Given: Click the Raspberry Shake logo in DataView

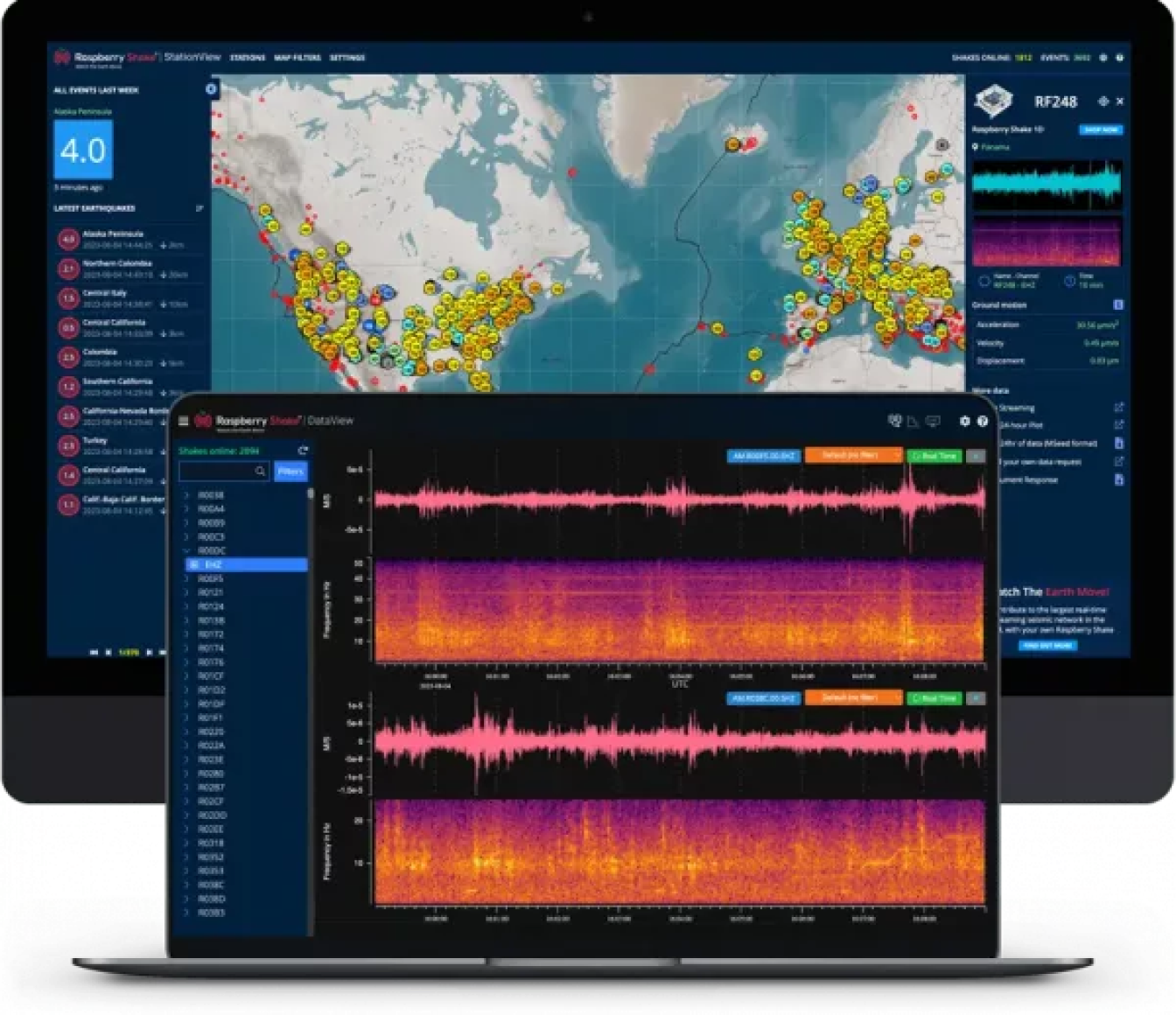Looking at the screenshot, I should (x=203, y=421).
